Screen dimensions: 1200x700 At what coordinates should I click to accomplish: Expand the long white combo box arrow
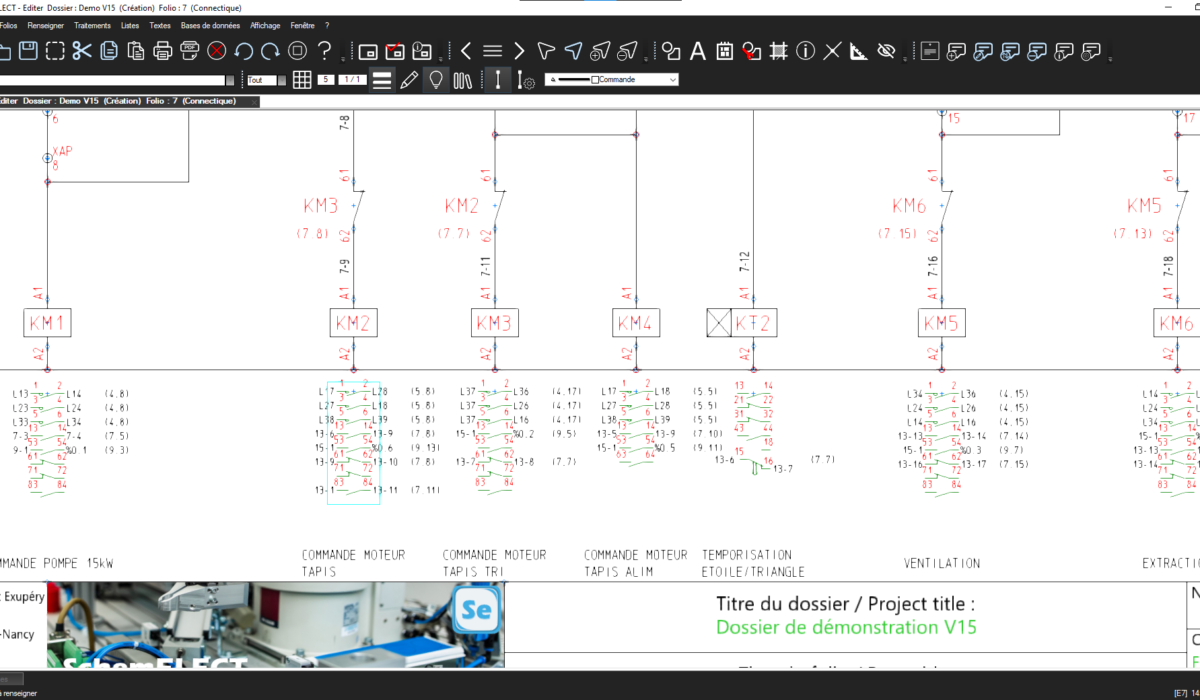point(230,80)
